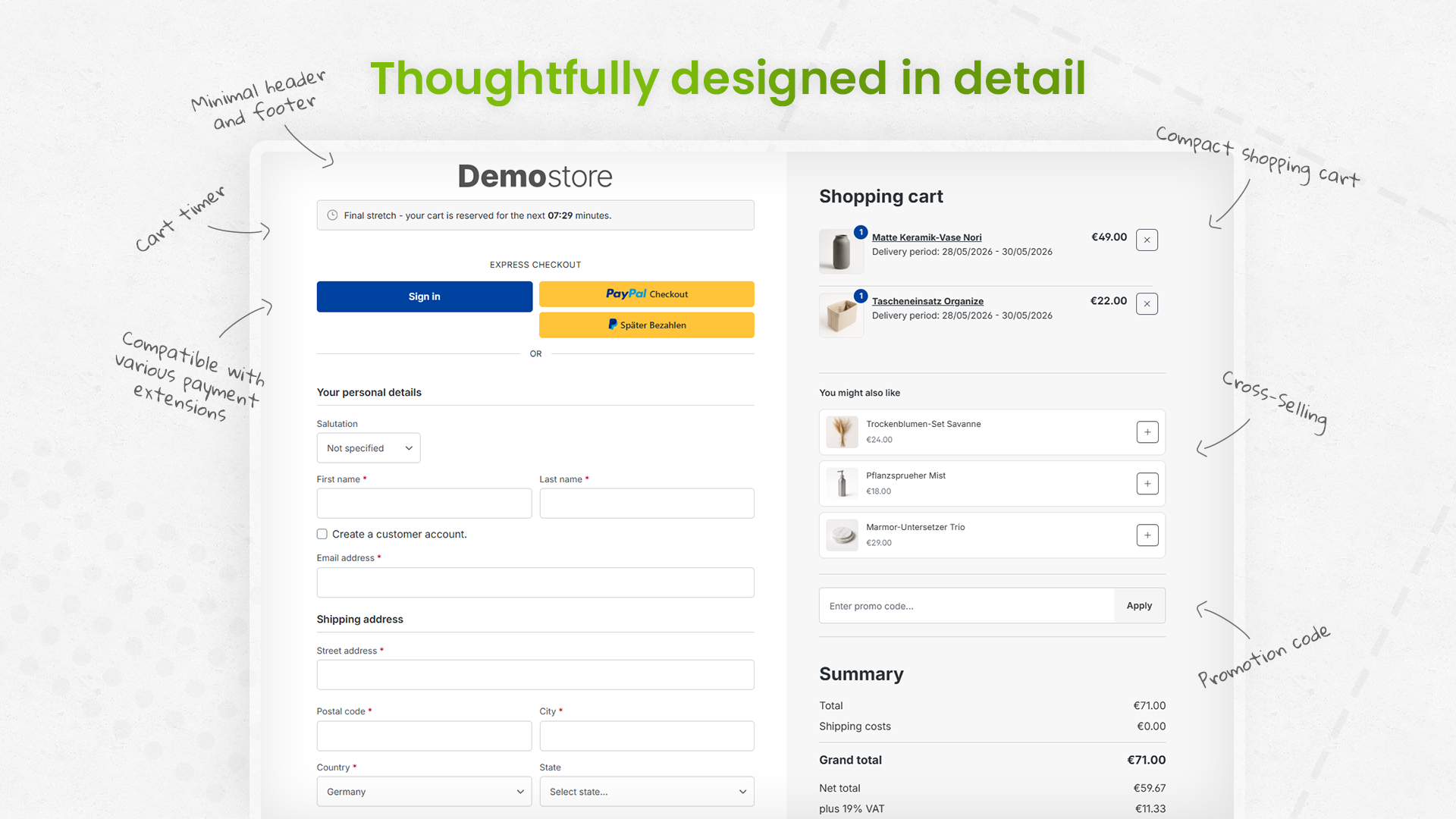
Task: Click the Trockenblumen-Set Savanne product name
Action: [x=923, y=424]
